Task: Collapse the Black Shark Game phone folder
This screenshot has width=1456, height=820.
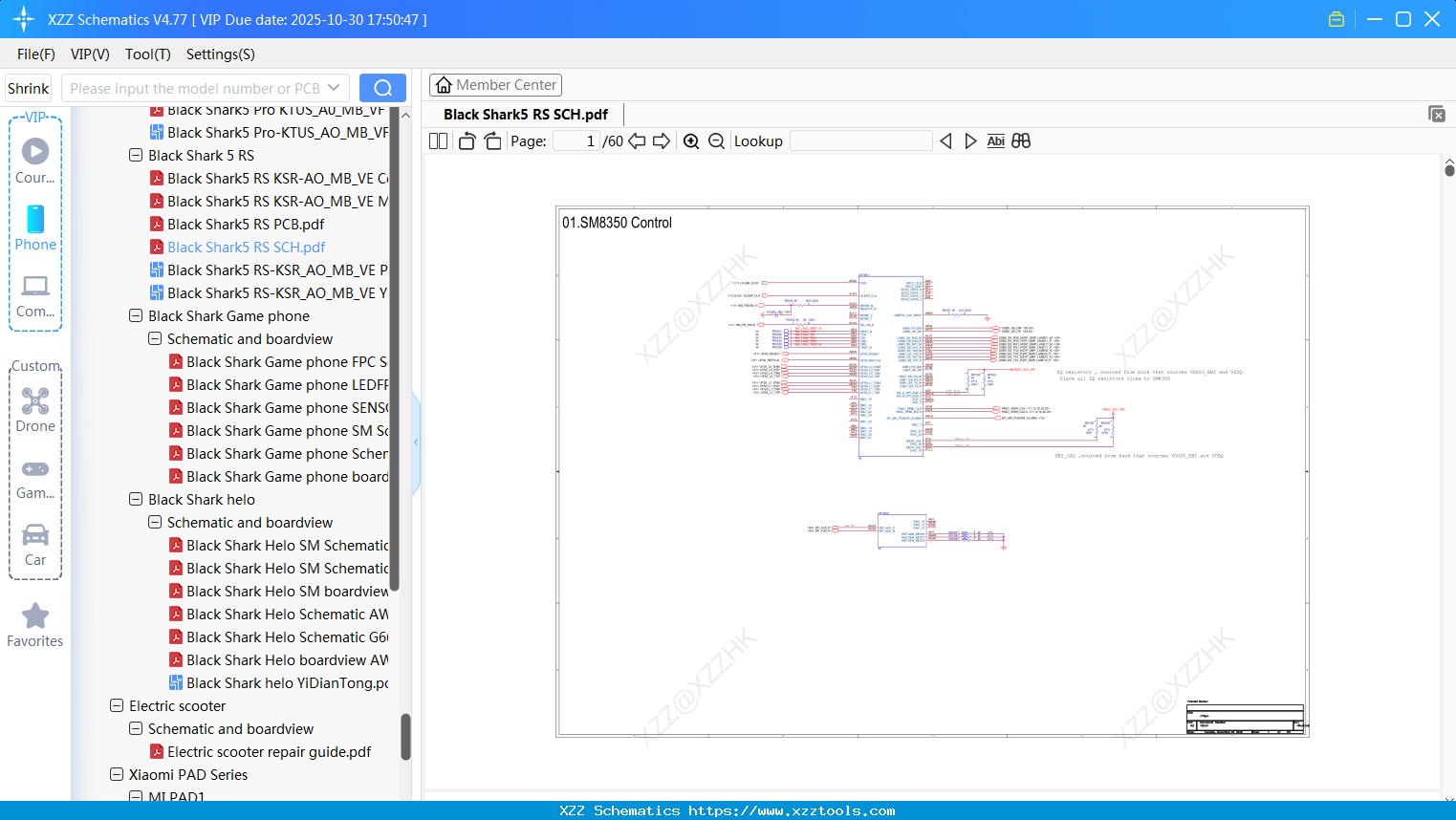Action: (136, 315)
